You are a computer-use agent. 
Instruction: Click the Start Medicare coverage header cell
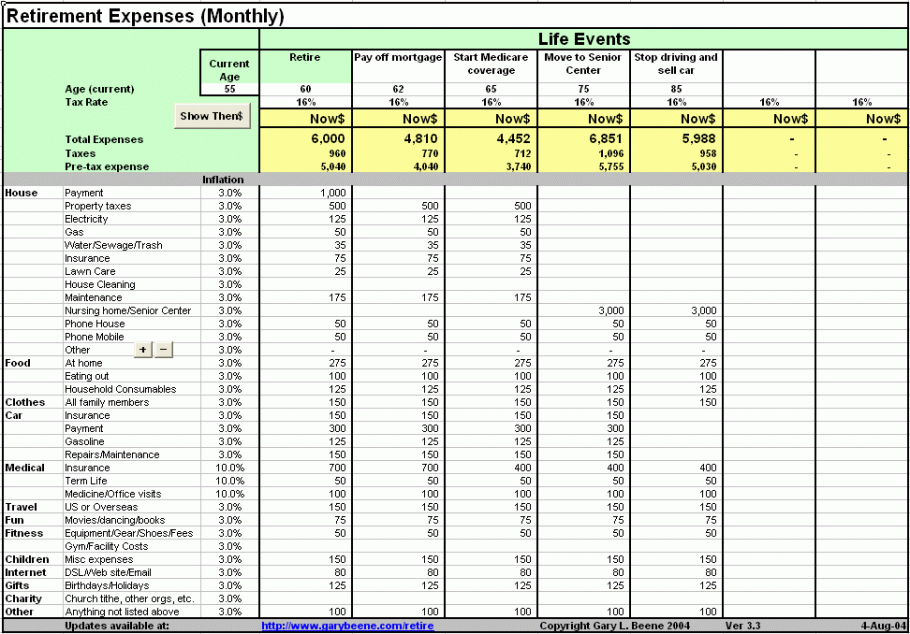tap(491, 66)
